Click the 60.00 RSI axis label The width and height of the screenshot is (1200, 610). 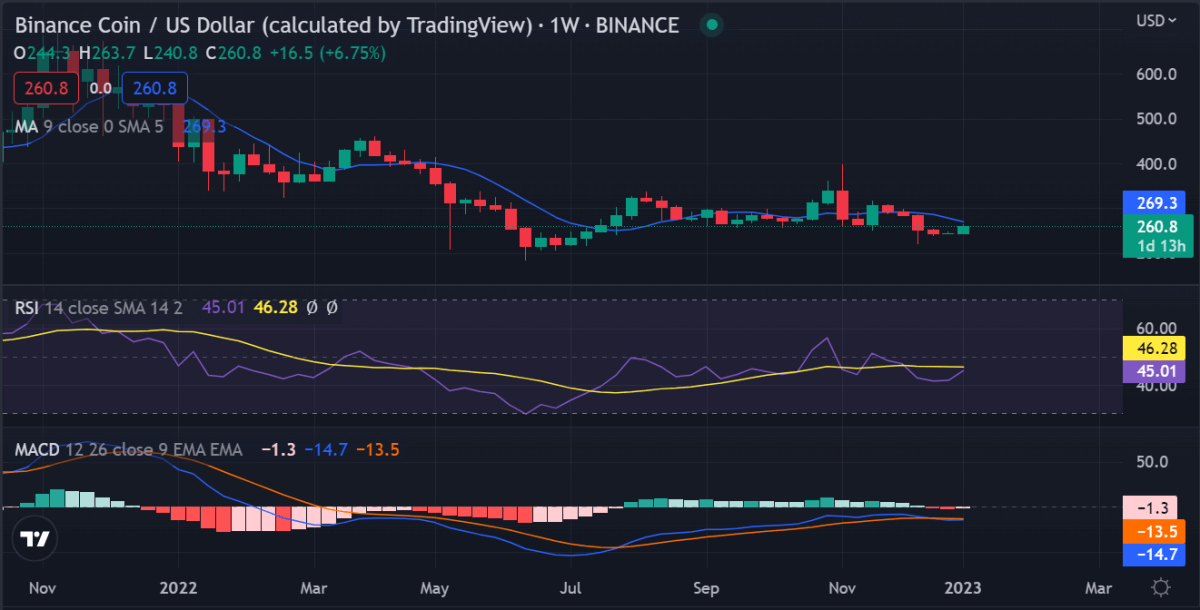[x=1154, y=328]
